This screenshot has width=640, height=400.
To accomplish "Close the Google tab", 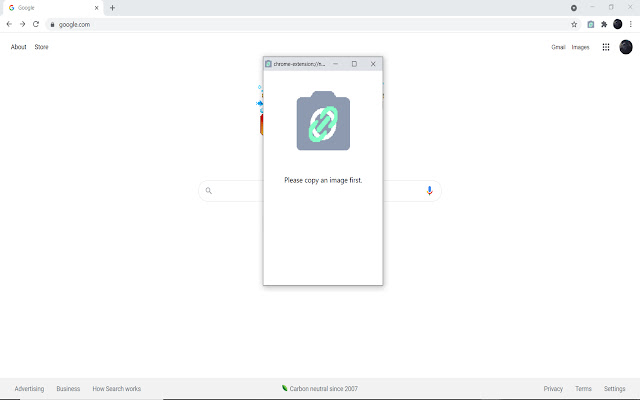I will coord(97,8).
